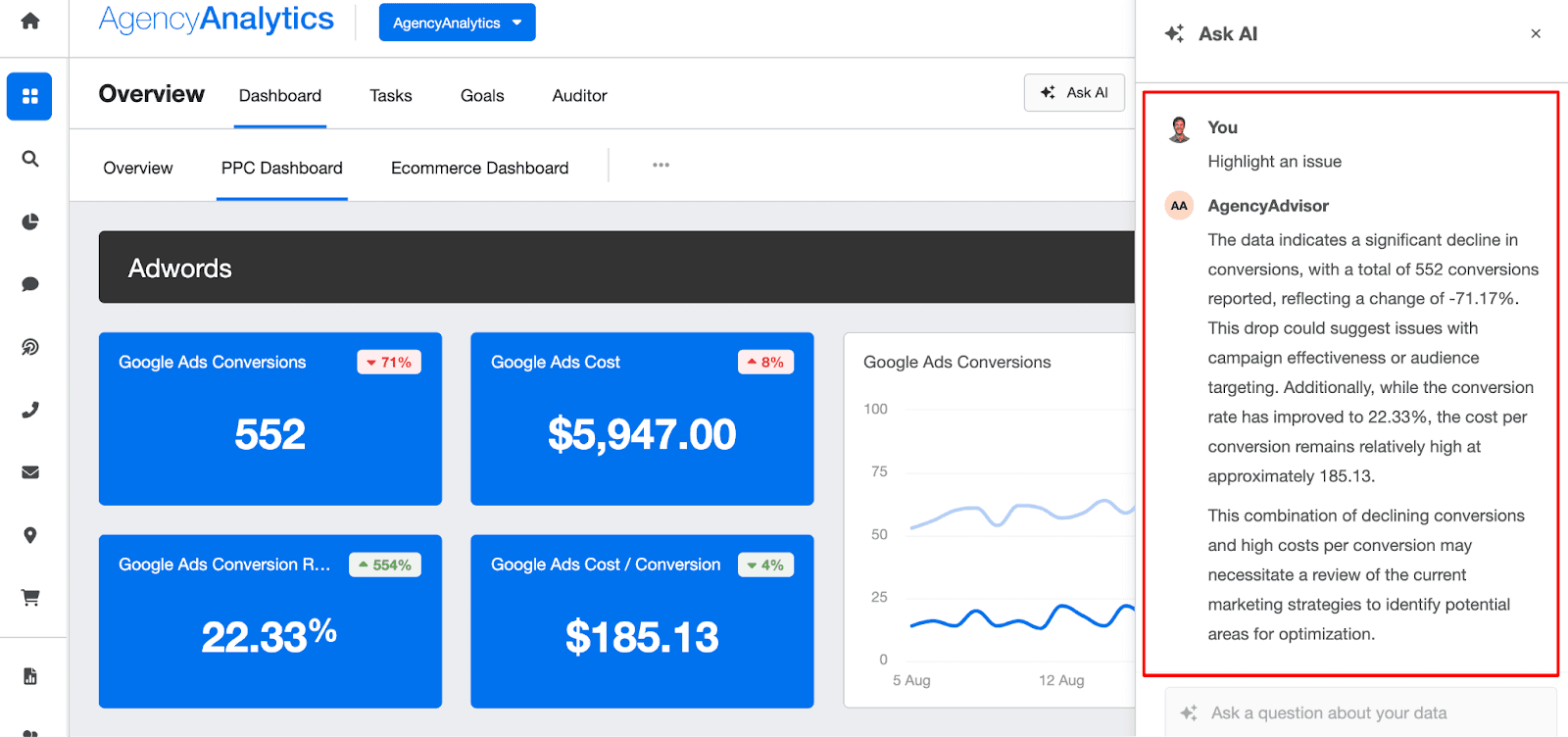Select the shopping cart sidebar icon
This screenshot has height=737, width=1568.
[x=30, y=598]
